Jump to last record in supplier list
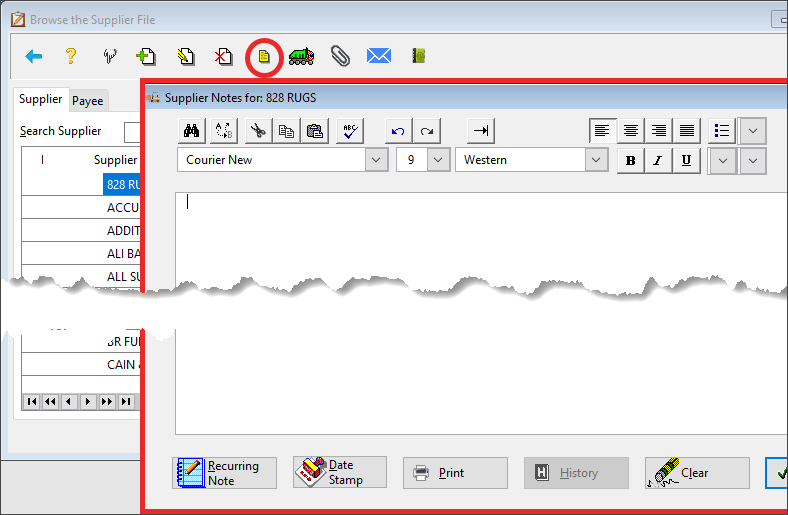 (126, 401)
